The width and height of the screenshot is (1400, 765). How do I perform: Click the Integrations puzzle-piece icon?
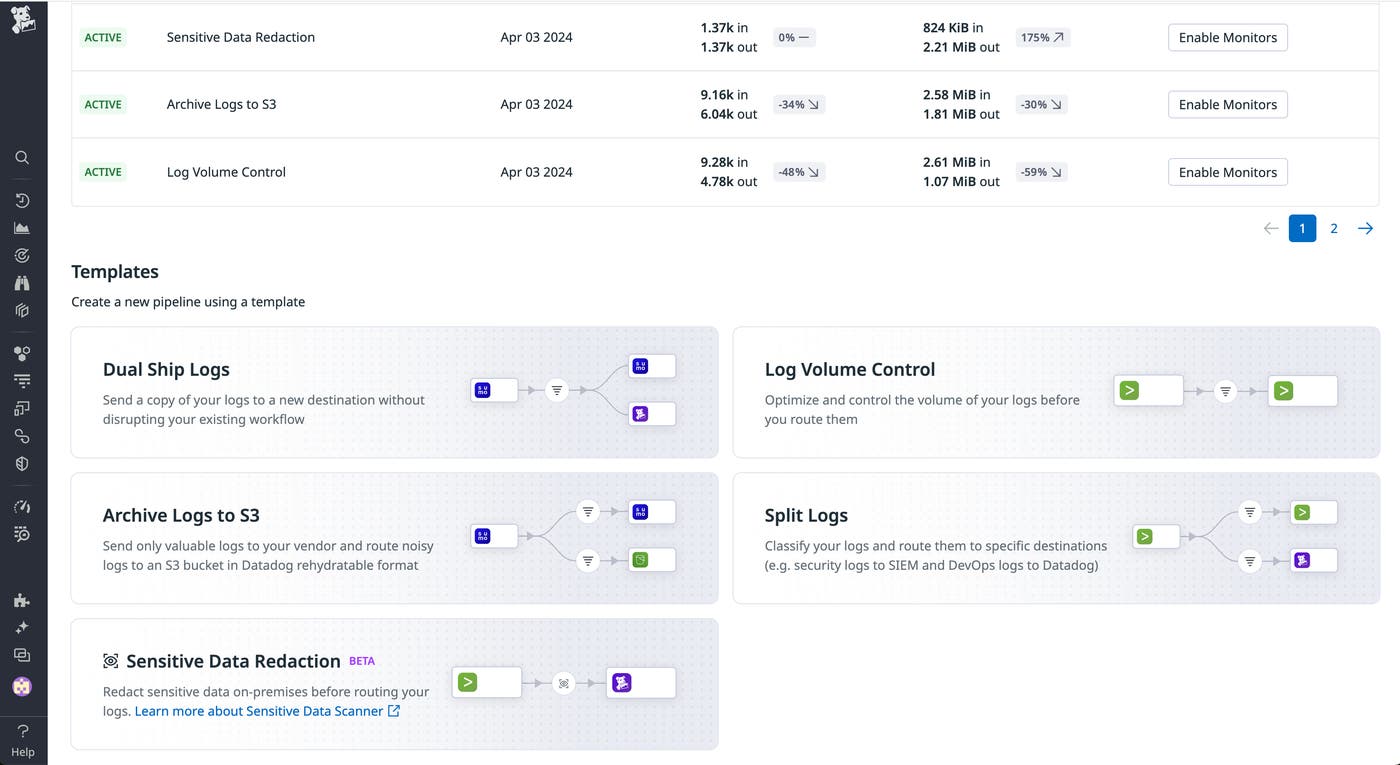(x=22, y=600)
